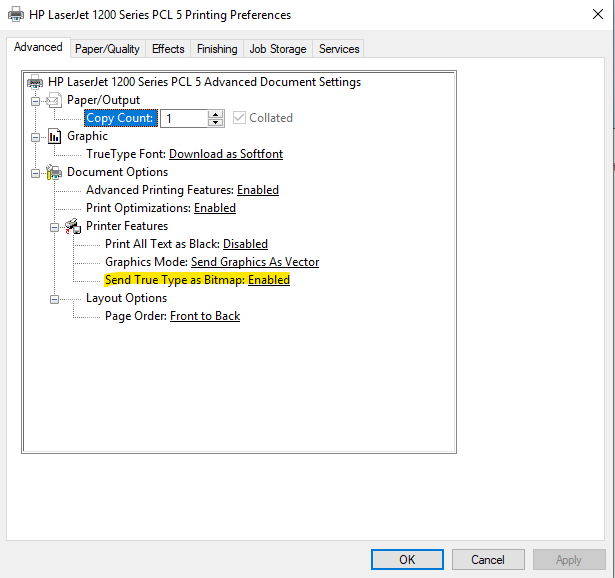Collapse the Printer Features node
Viewport: 615px width, 578px height.
coord(55,227)
